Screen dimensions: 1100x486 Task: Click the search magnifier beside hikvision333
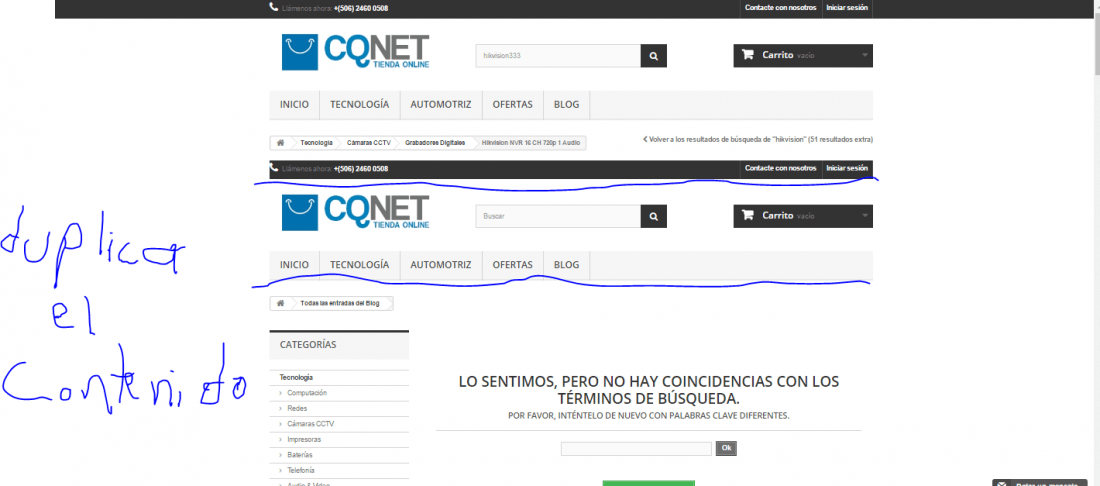654,55
